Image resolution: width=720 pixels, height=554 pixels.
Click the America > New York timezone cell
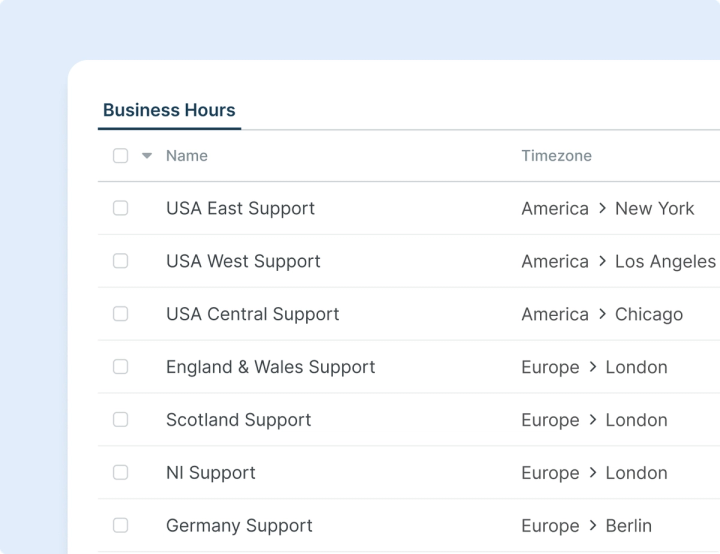[x=607, y=208]
